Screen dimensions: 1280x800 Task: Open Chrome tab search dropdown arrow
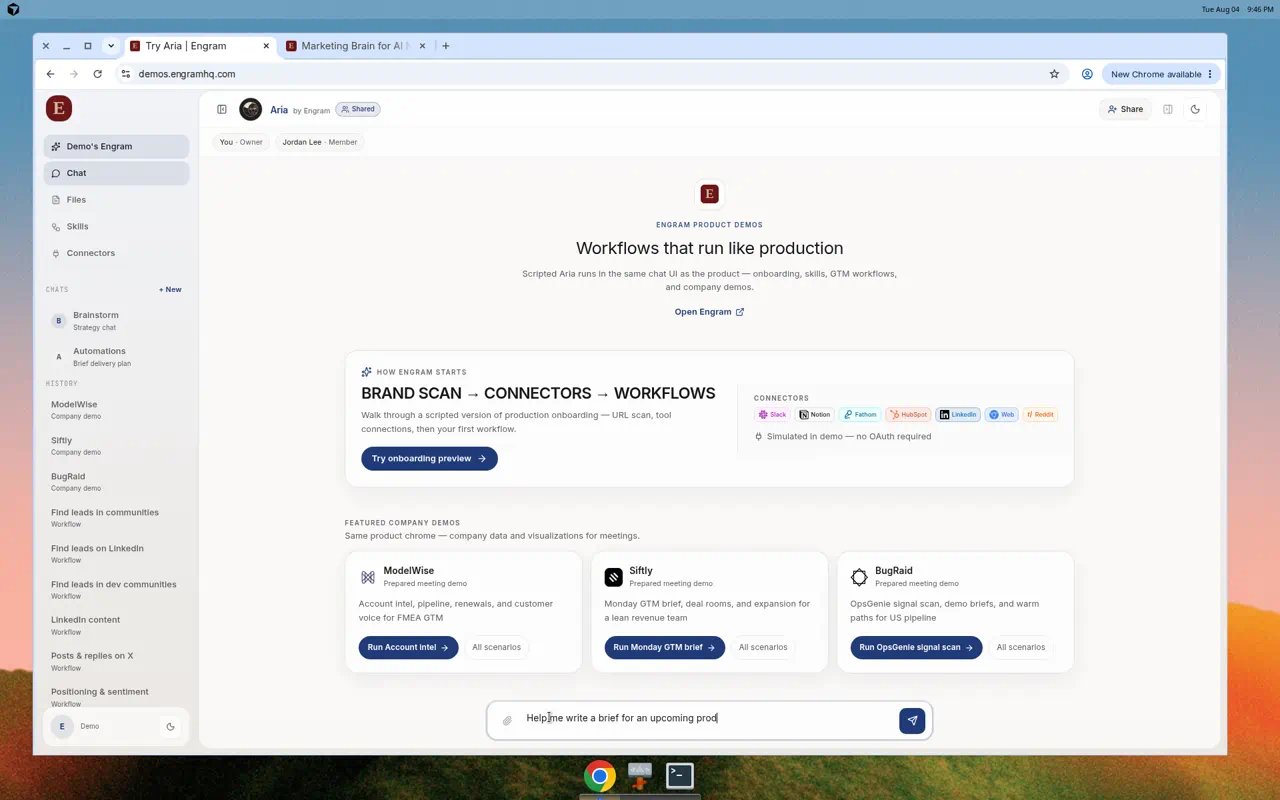[x=110, y=46]
